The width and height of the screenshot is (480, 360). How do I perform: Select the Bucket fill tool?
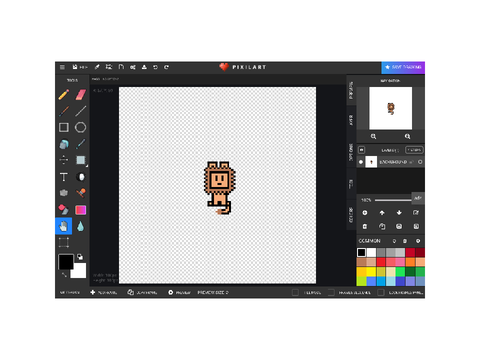click(64, 144)
